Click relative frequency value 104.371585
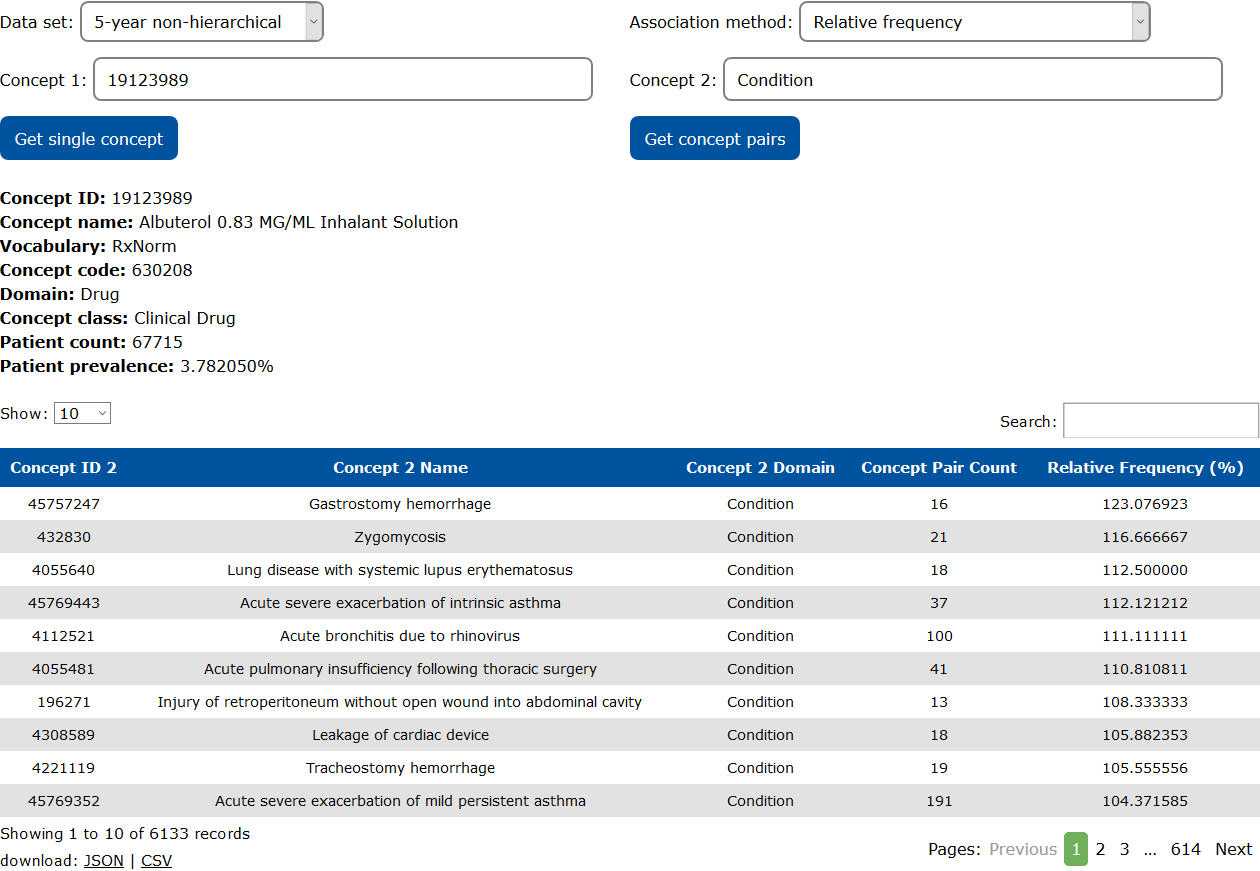1260x871 pixels. tap(1145, 801)
